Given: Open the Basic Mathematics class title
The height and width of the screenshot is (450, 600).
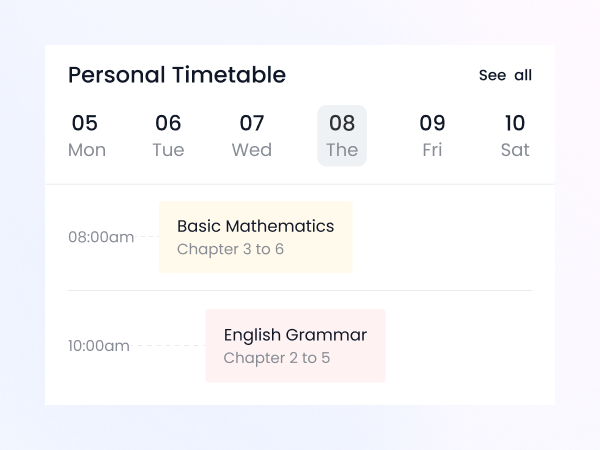Looking at the screenshot, I should pyautogui.click(x=255, y=226).
